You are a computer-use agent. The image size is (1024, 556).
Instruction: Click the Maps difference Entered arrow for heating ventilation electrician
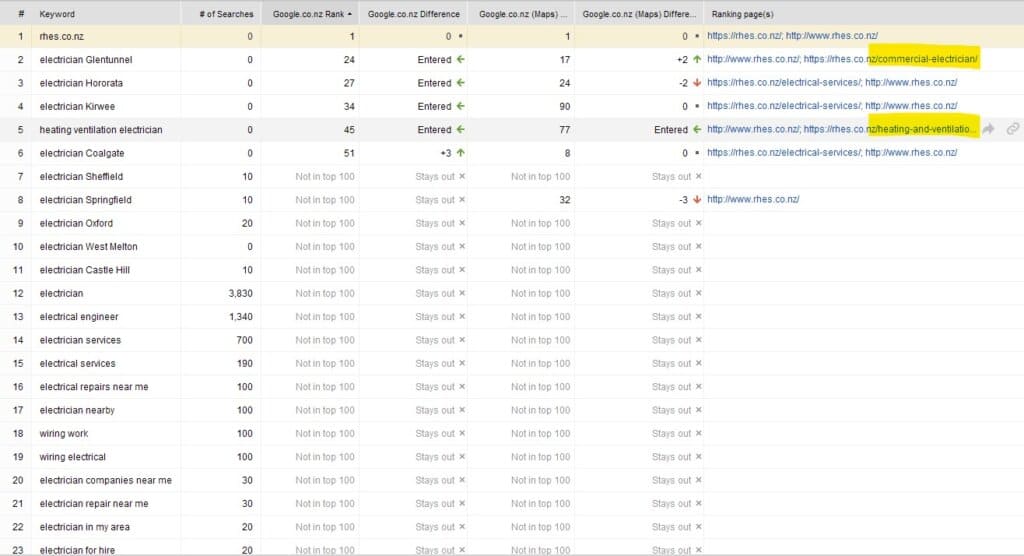click(x=697, y=129)
